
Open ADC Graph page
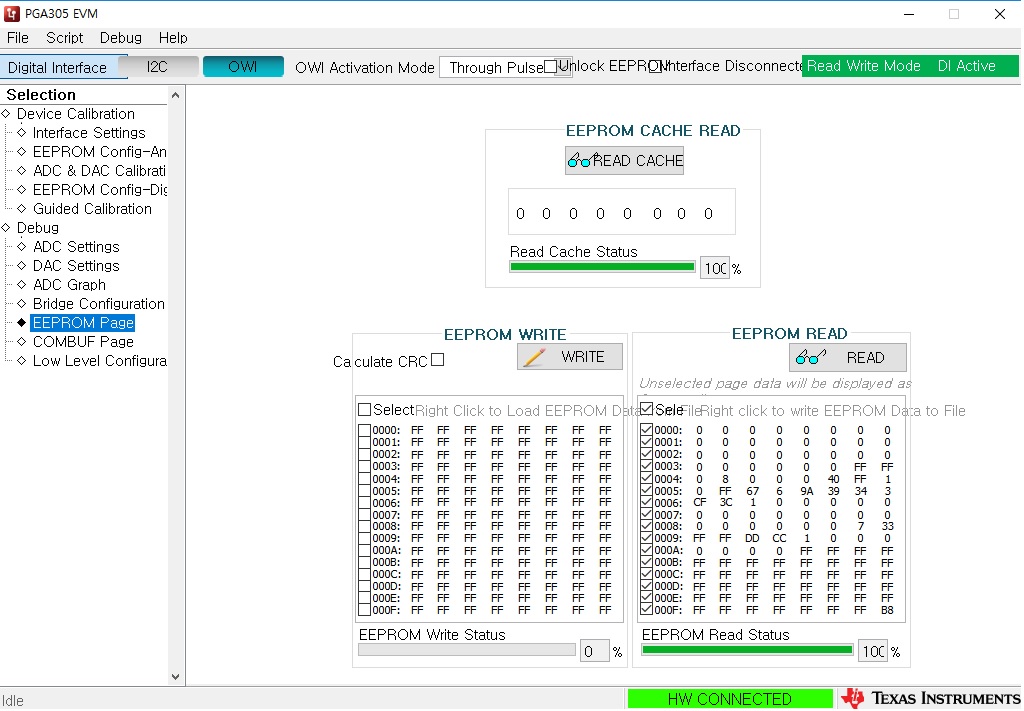pos(69,285)
